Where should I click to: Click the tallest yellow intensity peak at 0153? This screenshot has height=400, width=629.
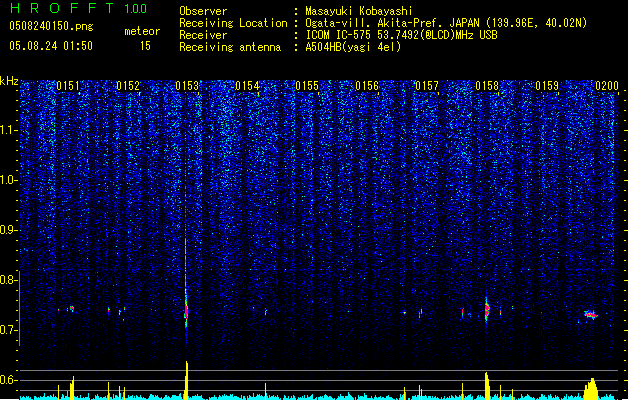187,379
